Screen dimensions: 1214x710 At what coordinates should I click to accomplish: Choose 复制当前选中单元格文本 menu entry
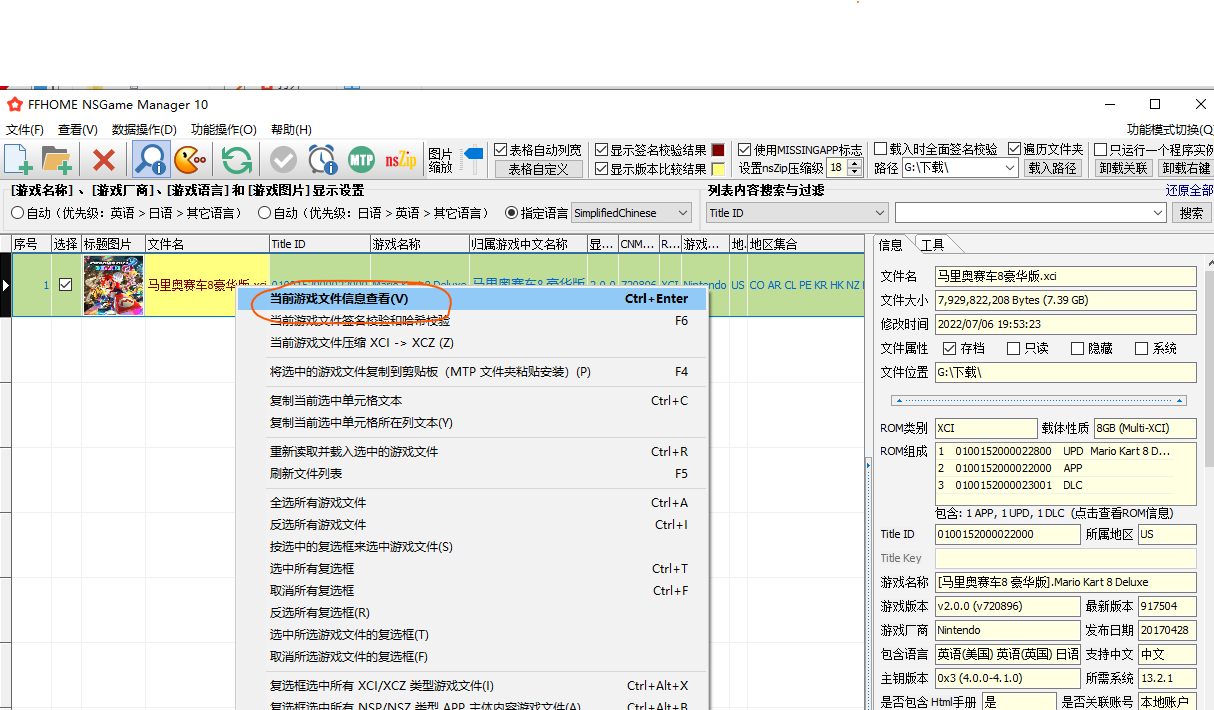coord(472,401)
